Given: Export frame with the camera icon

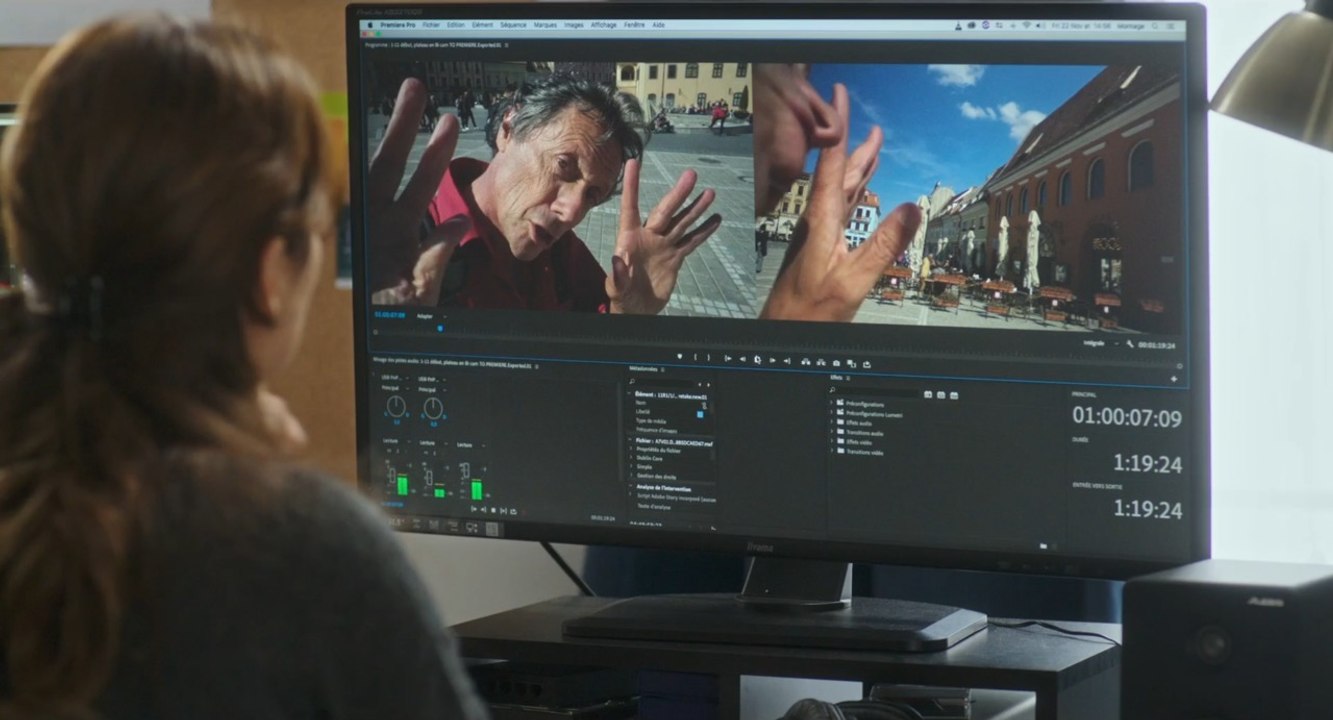Looking at the screenshot, I should point(836,363).
